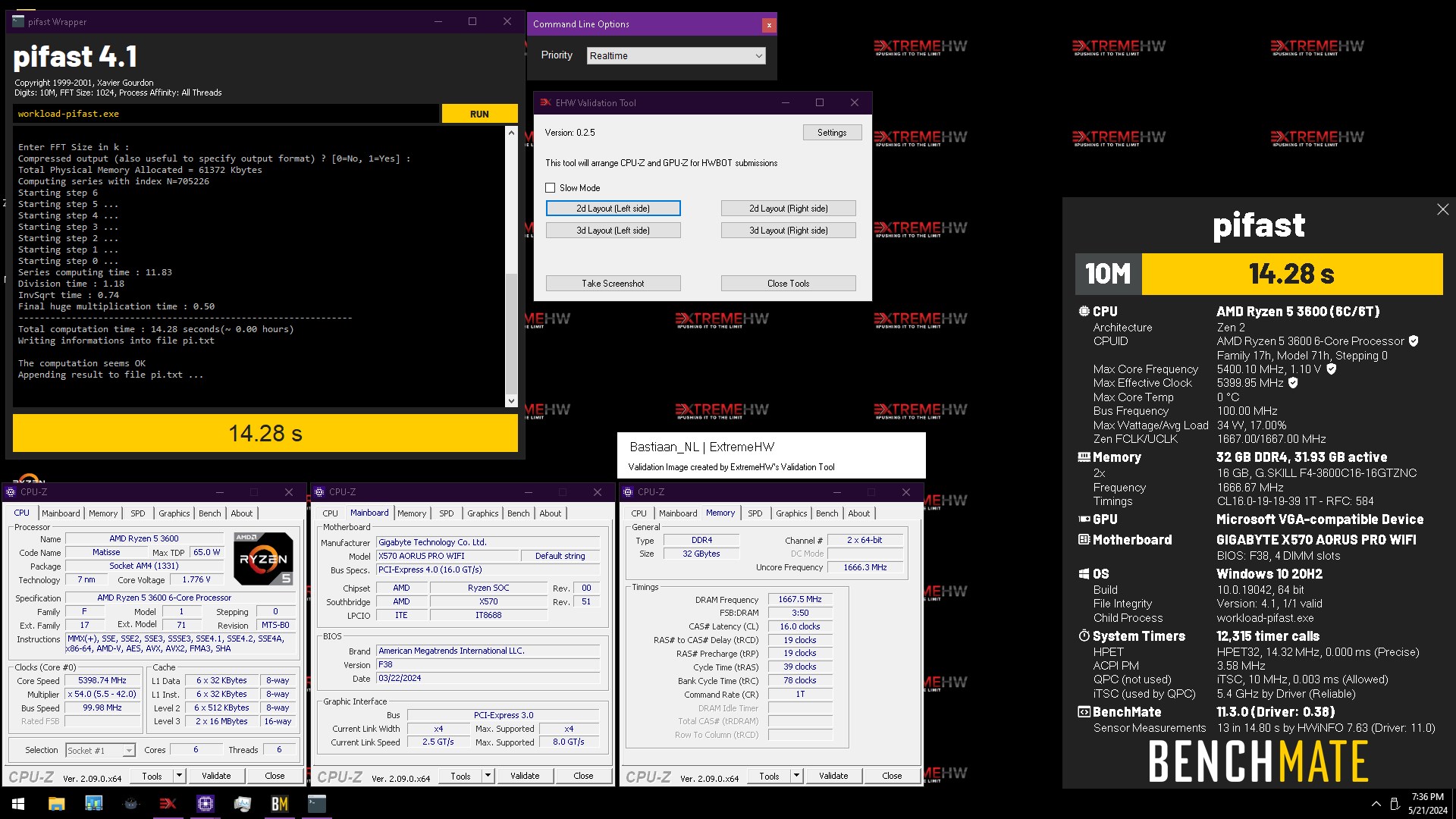
Task: Click the 14.28 s yellow result bar
Action: coord(265,433)
